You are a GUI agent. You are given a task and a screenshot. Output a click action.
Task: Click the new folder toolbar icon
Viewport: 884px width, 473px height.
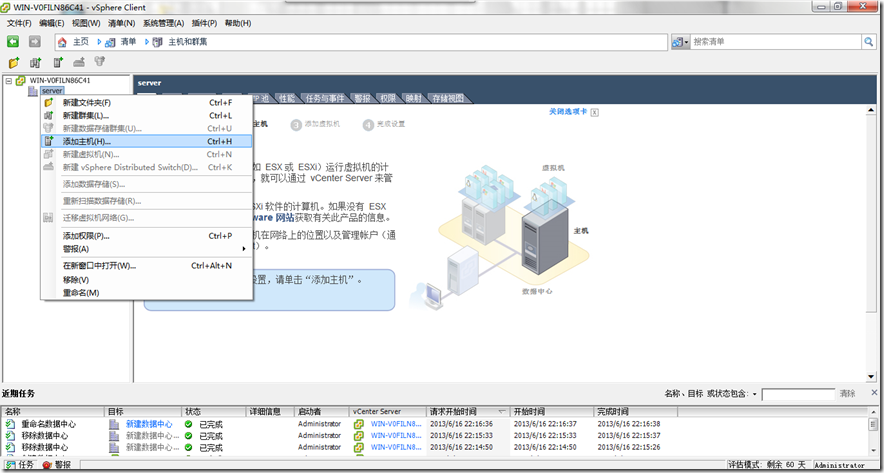(14, 62)
